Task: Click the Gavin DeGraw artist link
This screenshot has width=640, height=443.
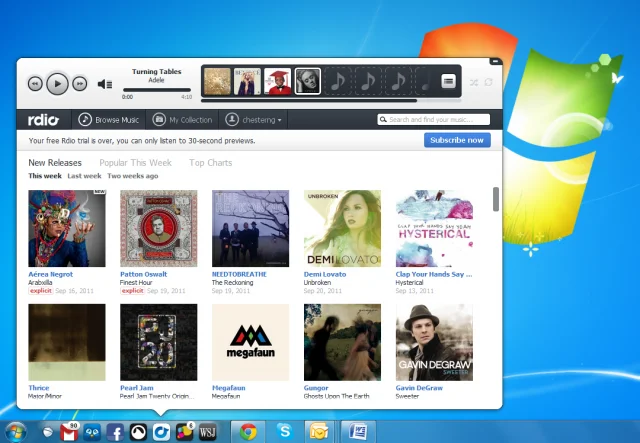Action: (x=419, y=388)
